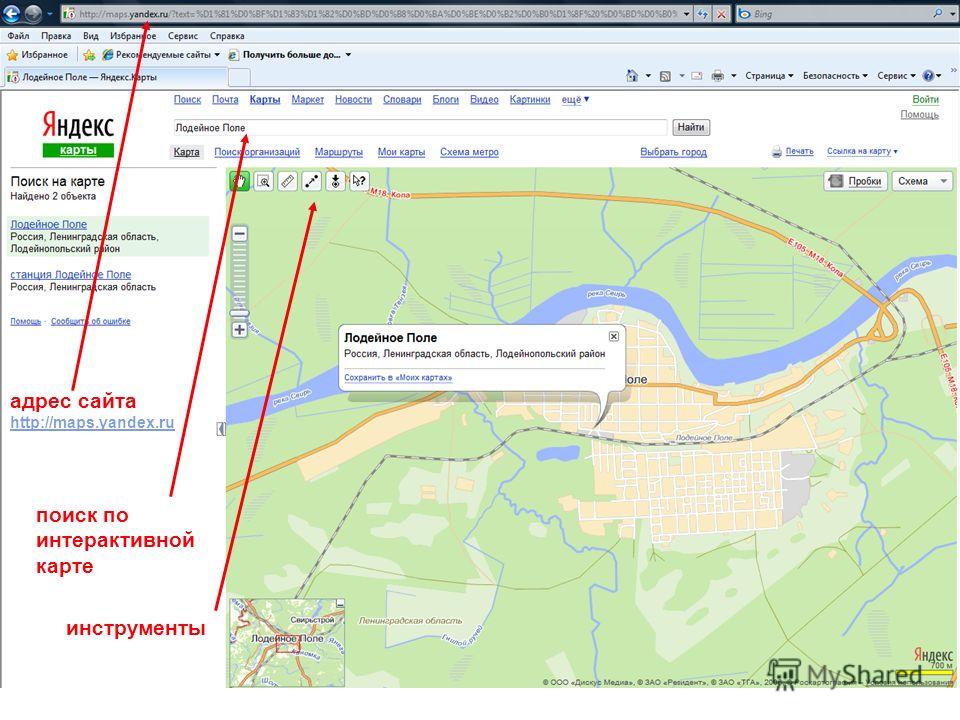The image size is (960, 720).
Task: Open the Вид menu
Action: (91, 36)
